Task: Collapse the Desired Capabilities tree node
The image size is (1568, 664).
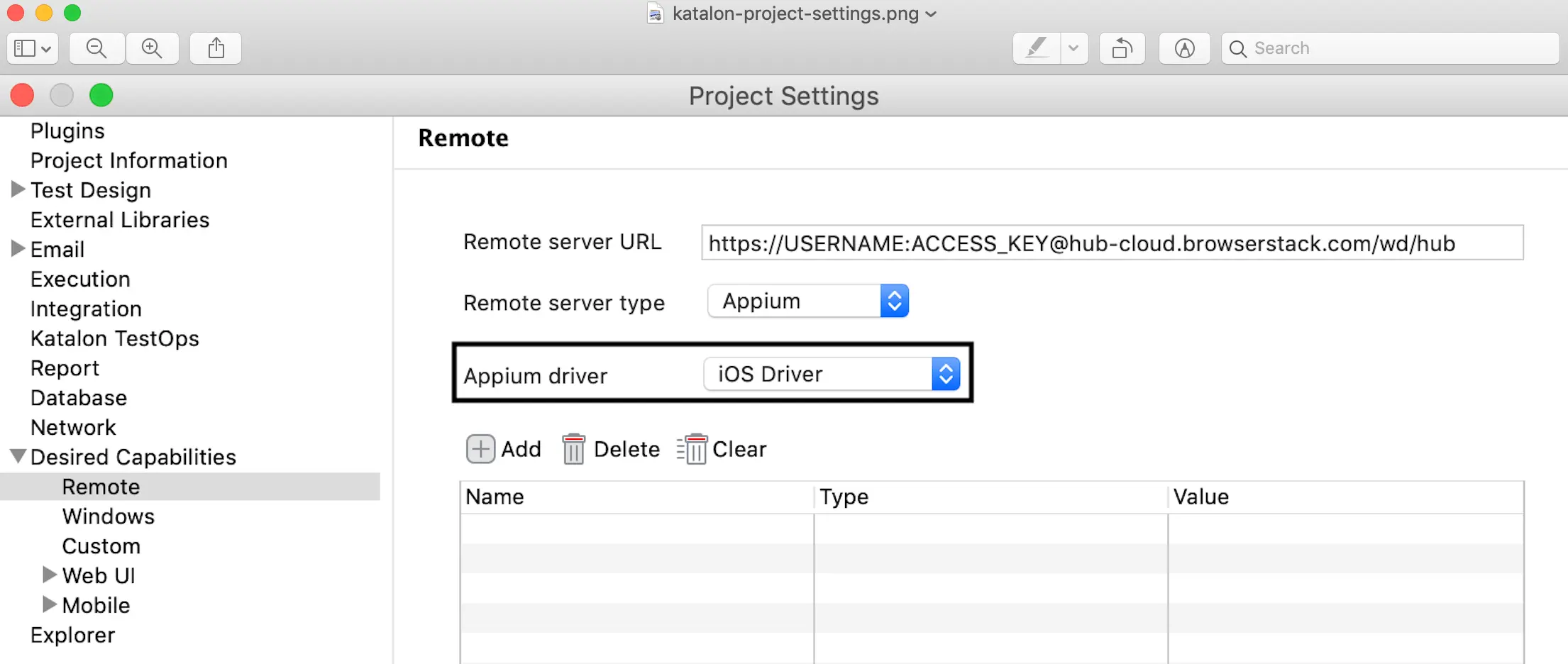Action: (18, 456)
